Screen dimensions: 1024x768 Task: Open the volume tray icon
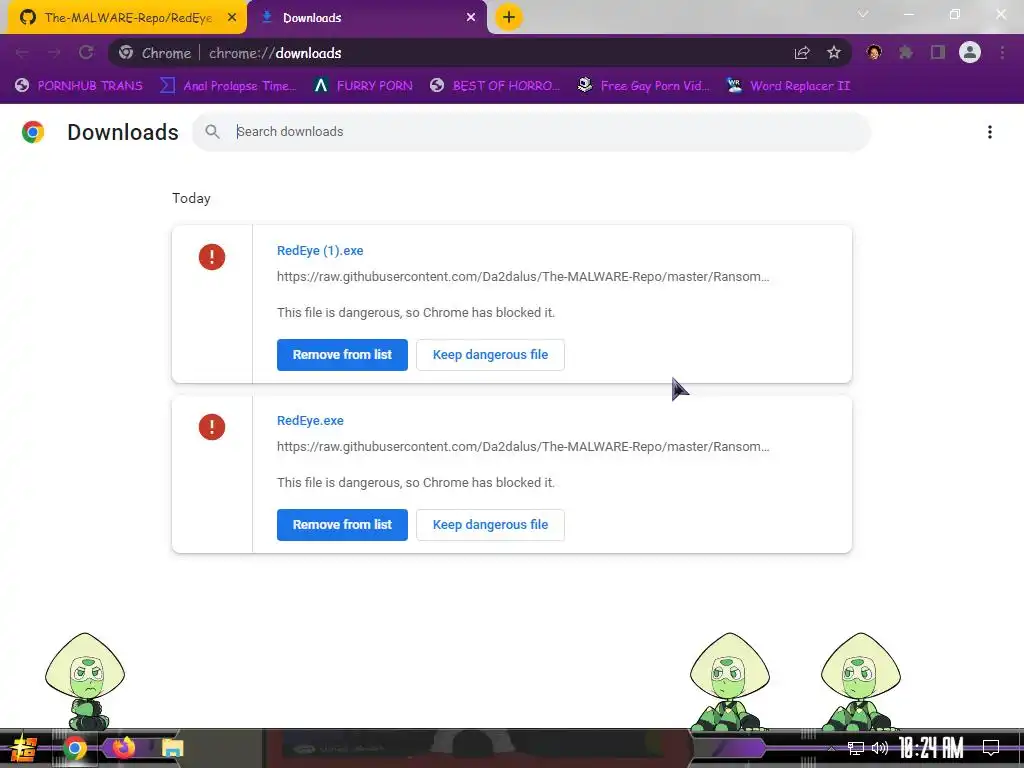880,748
